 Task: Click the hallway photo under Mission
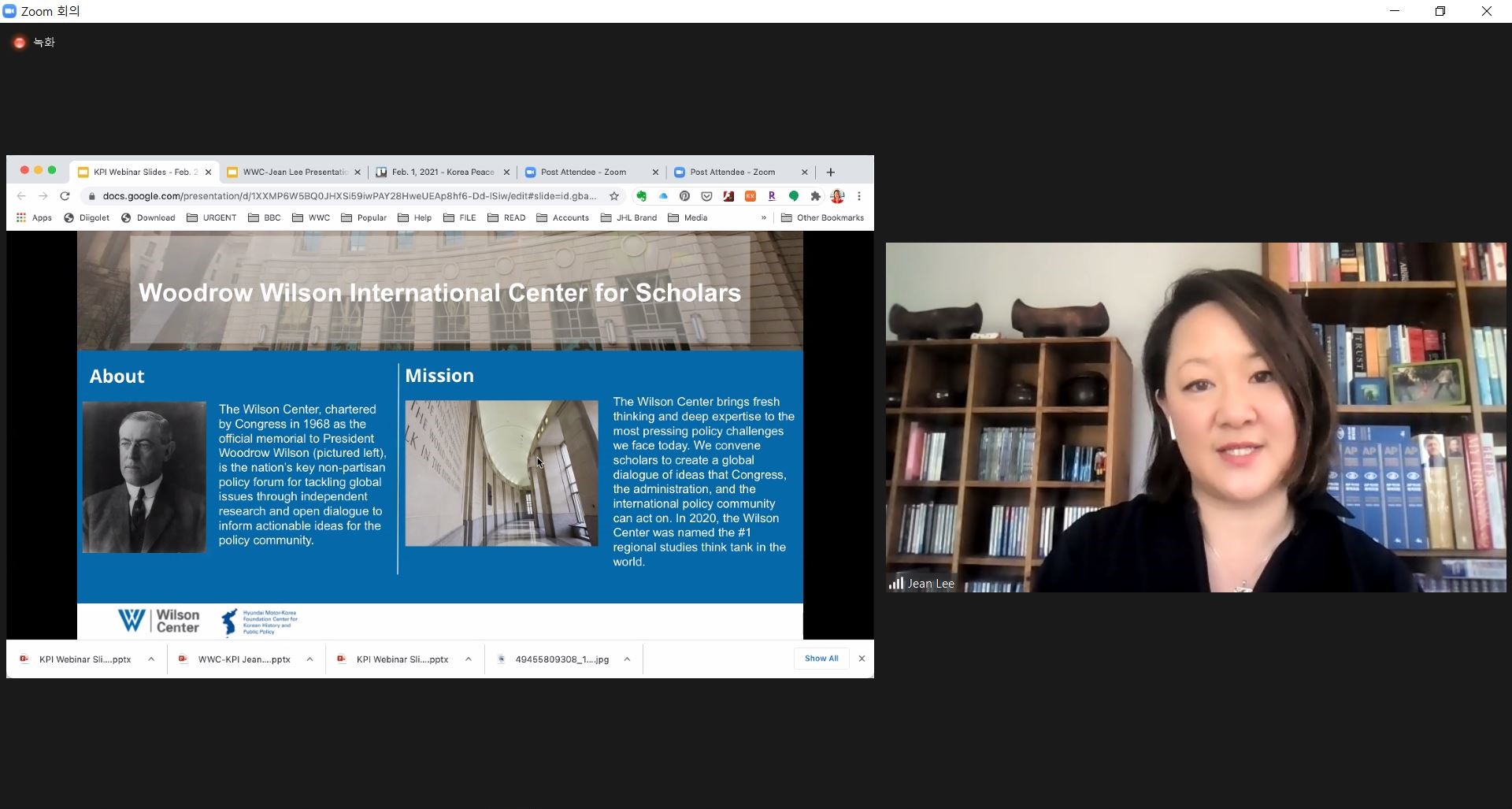pos(502,473)
